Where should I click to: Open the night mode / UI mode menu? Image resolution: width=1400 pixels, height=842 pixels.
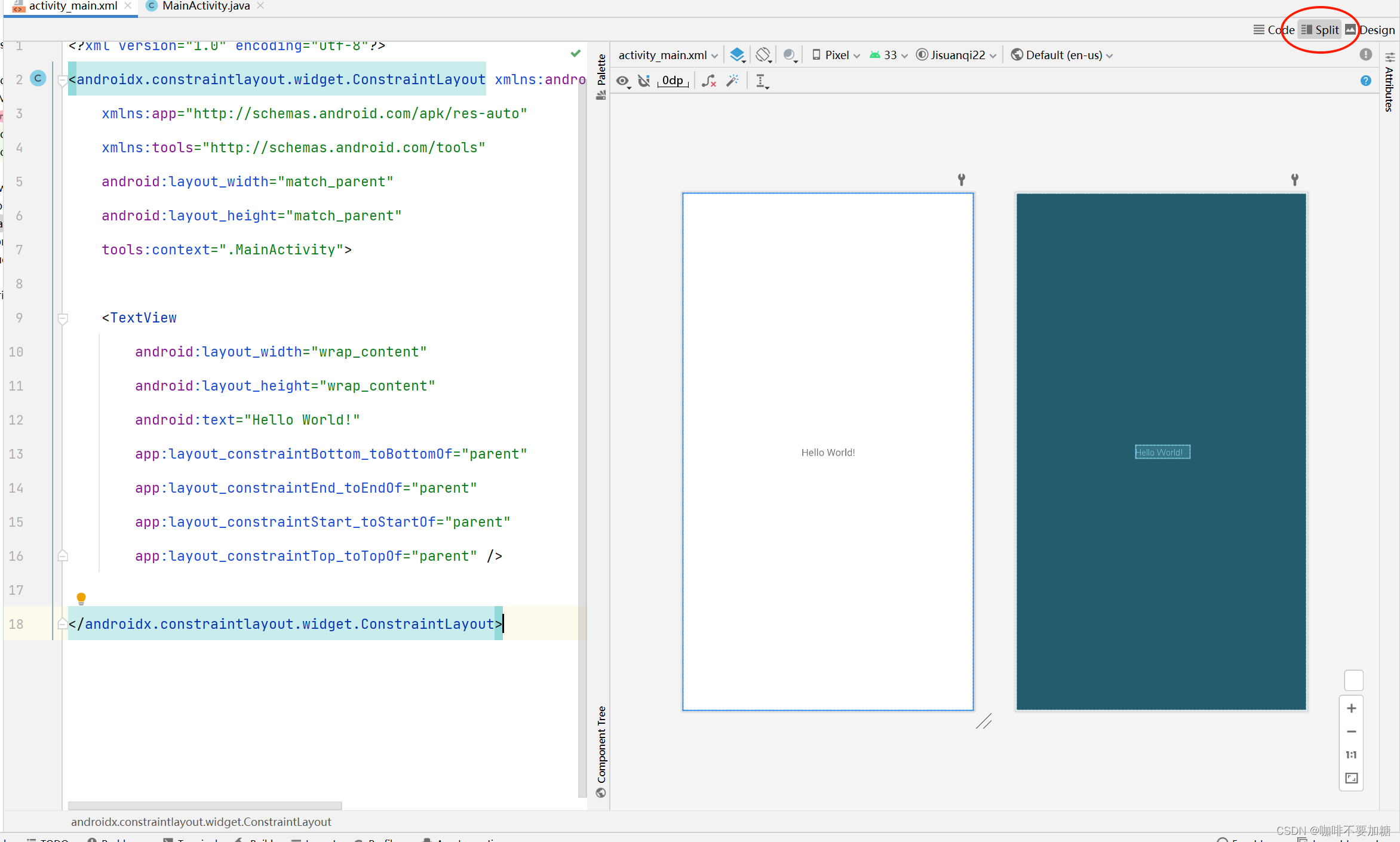[x=790, y=55]
